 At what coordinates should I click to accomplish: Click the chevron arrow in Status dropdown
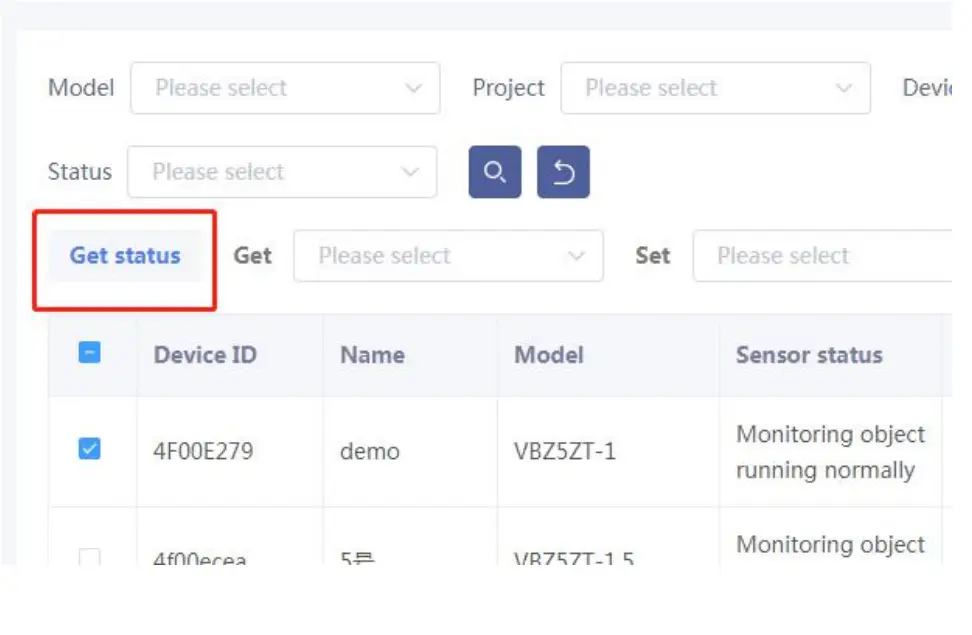point(411,172)
